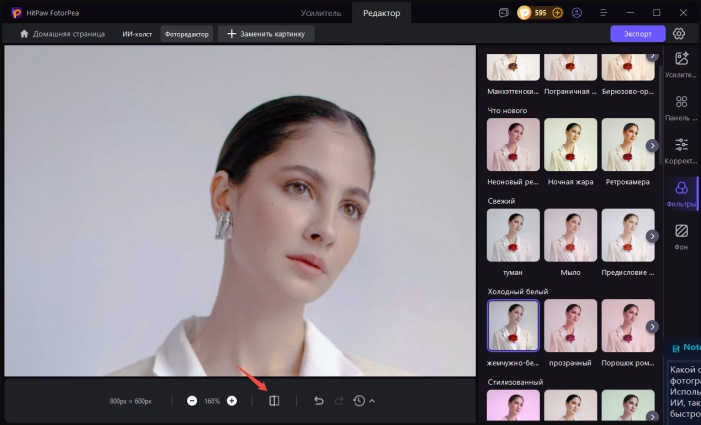Click the settings gear next to Экспорт
The height and width of the screenshot is (425, 701).
coord(679,33)
